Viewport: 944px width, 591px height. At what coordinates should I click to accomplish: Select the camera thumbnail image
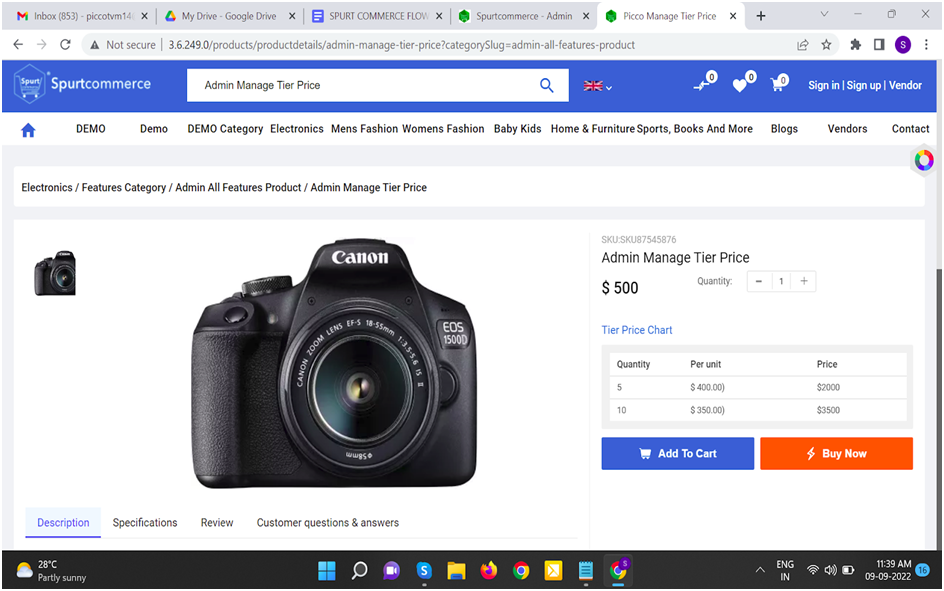point(55,273)
